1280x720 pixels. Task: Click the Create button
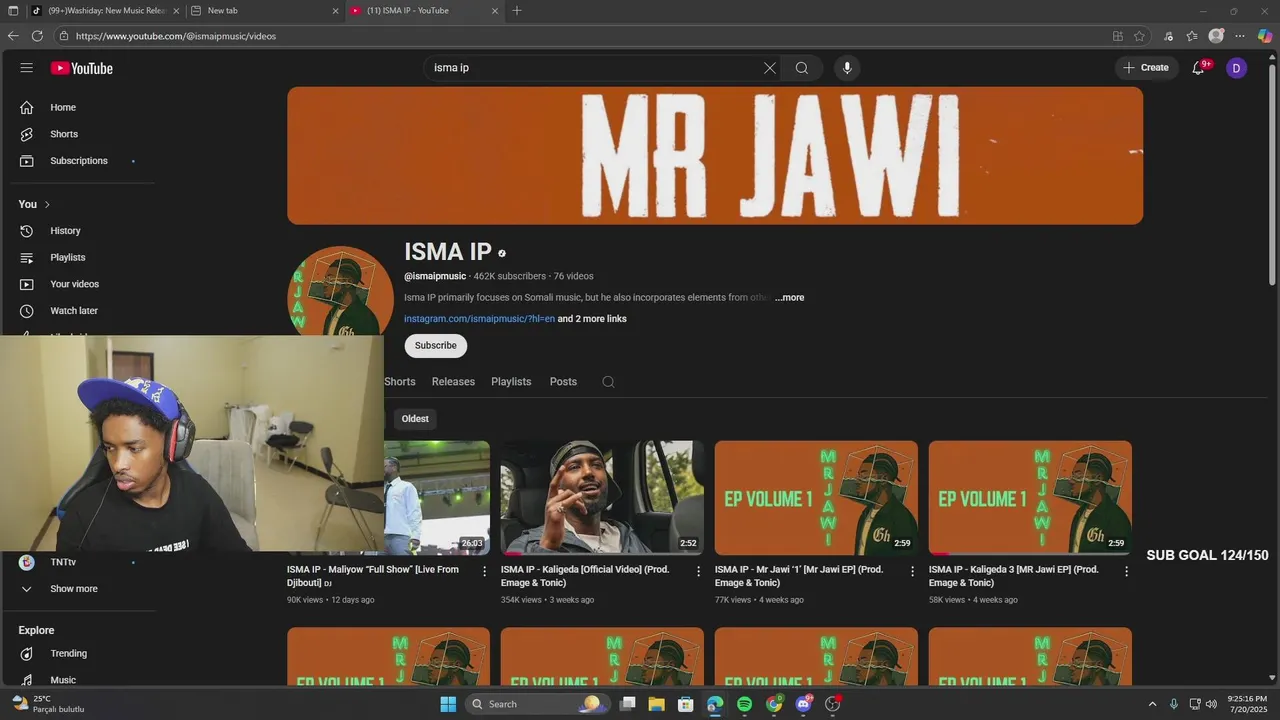coord(1146,68)
